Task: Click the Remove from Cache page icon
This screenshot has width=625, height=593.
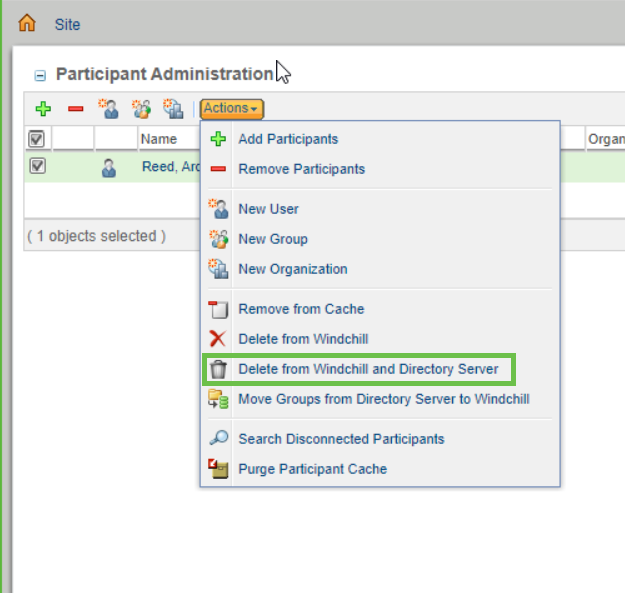Action: click(218, 310)
